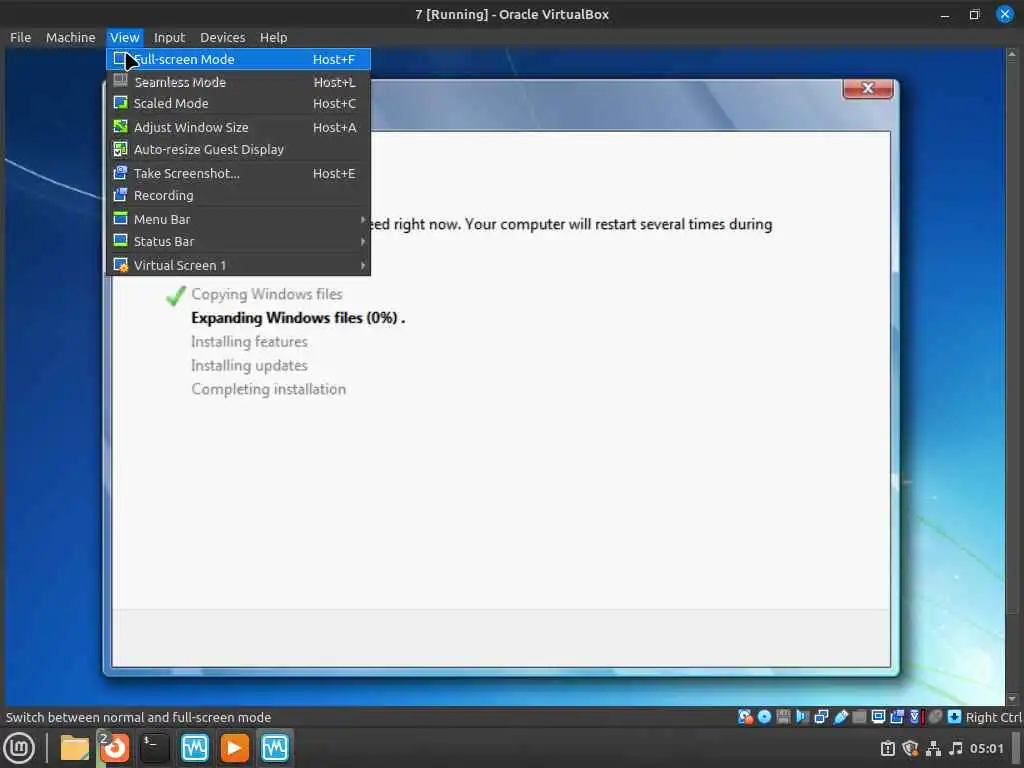Open the notifications tray icon

pos(888,748)
